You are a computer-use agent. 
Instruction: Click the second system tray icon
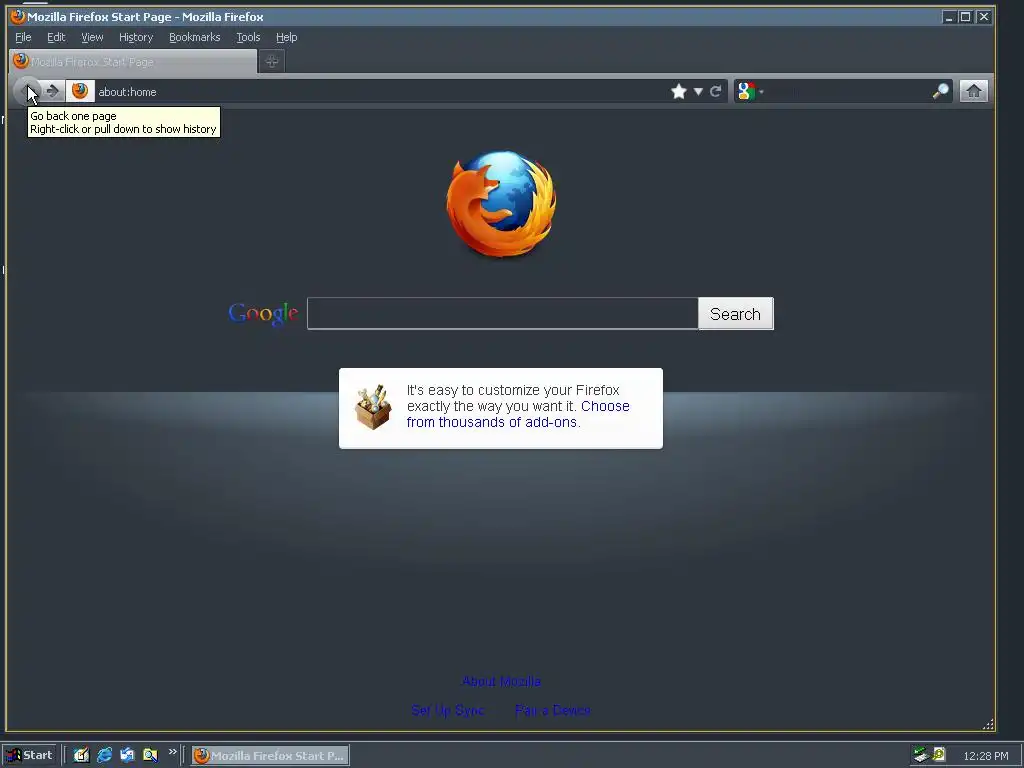(939, 754)
